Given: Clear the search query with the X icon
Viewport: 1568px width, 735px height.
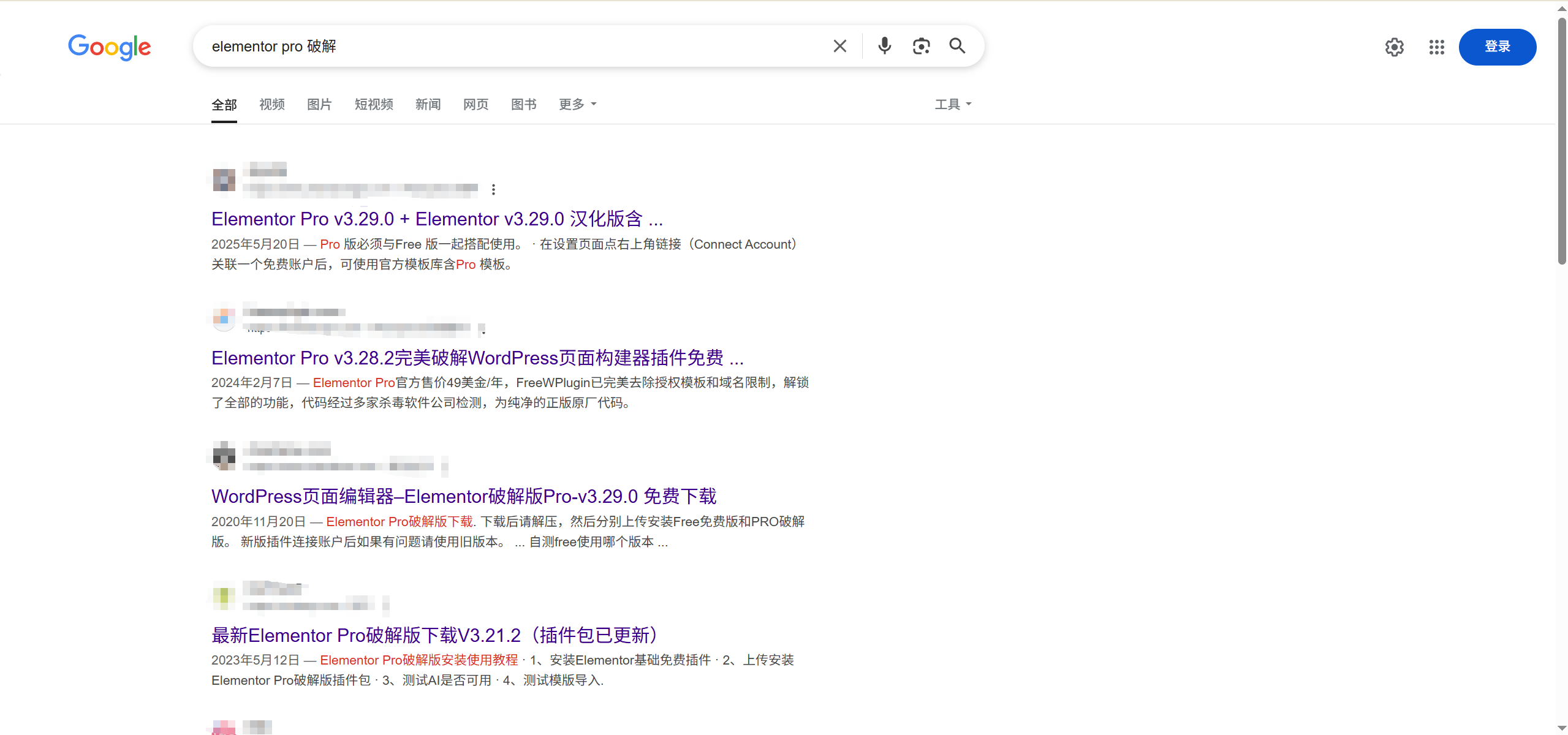Looking at the screenshot, I should pos(839,45).
